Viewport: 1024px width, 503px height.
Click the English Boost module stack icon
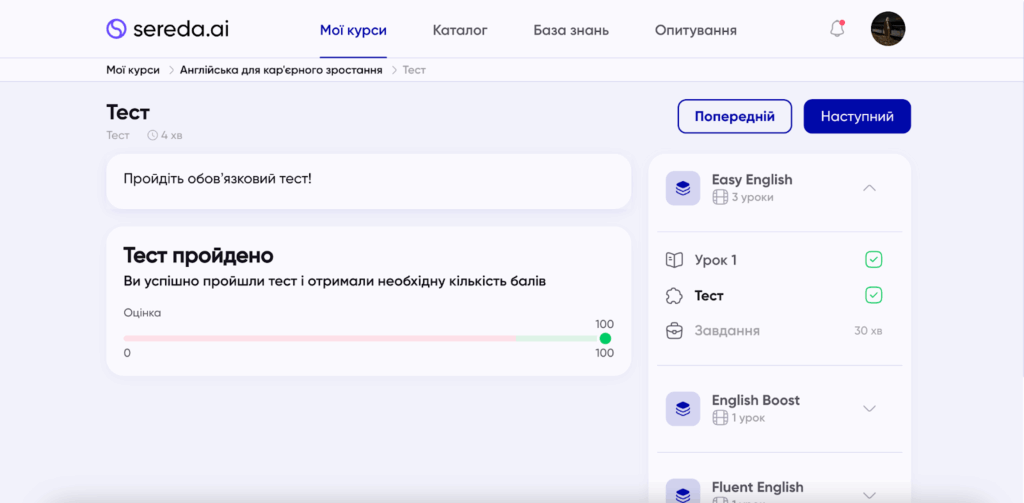tap(683, 408)
